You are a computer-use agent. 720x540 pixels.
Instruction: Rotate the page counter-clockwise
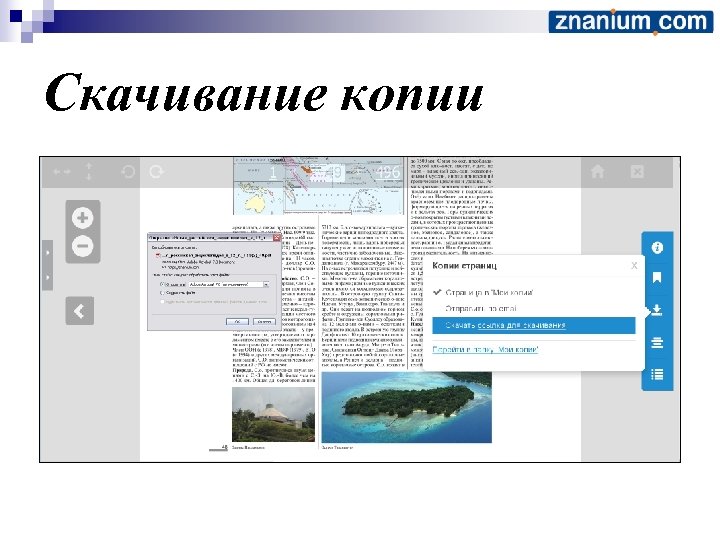tap(128, 172)
